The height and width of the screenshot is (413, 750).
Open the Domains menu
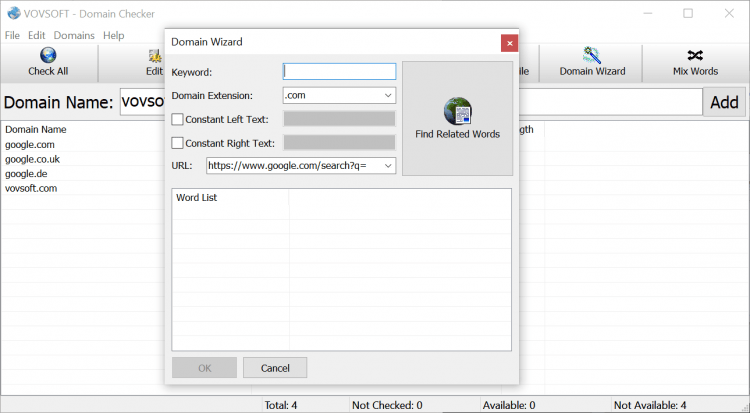click(74, 35)
